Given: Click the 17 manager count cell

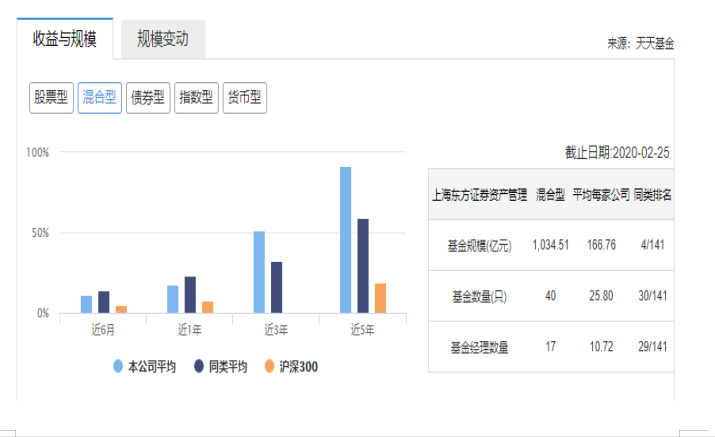Looking at the screenshot, I should point(550,347).
